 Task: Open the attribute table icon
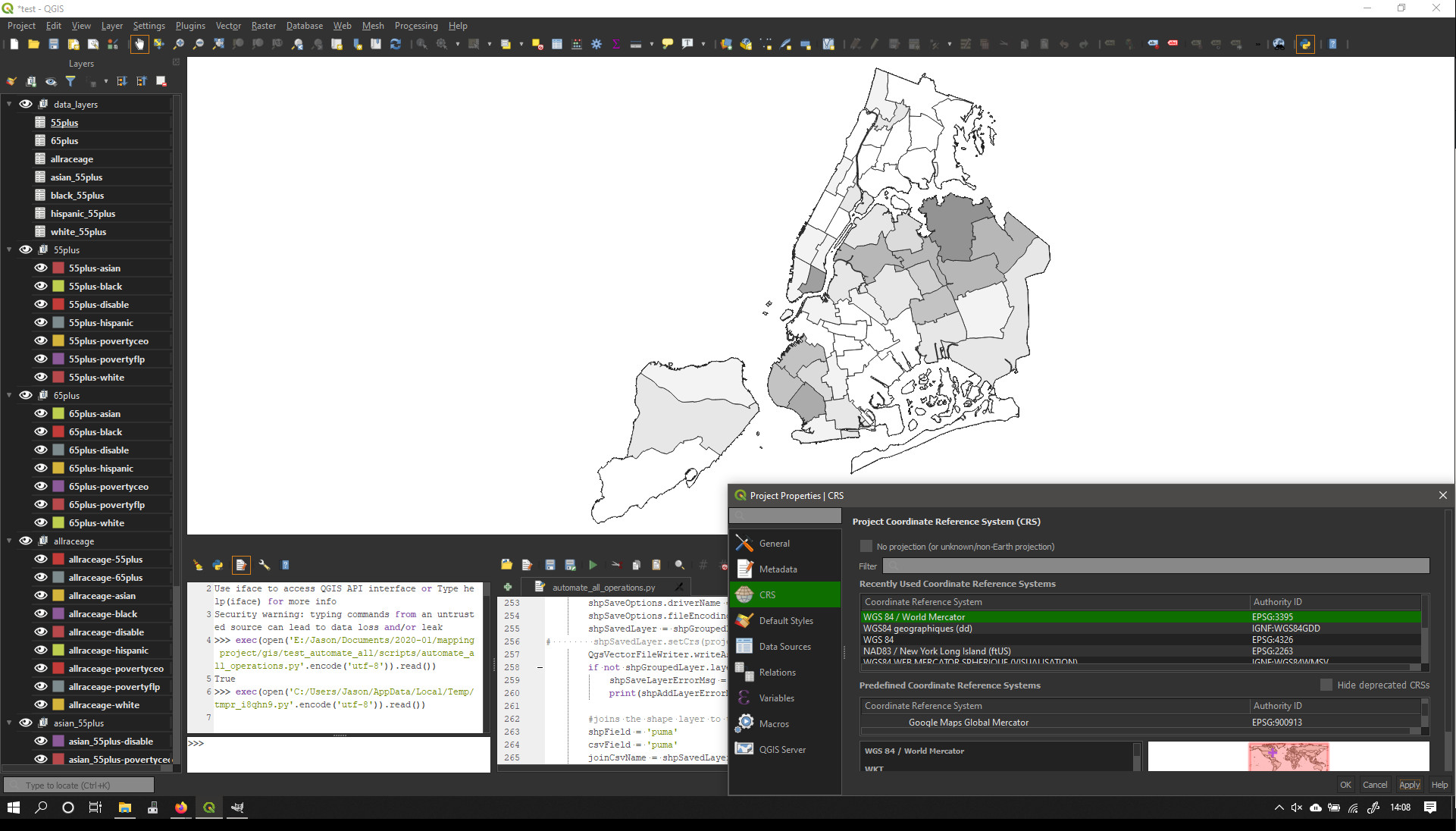(557, 44)
